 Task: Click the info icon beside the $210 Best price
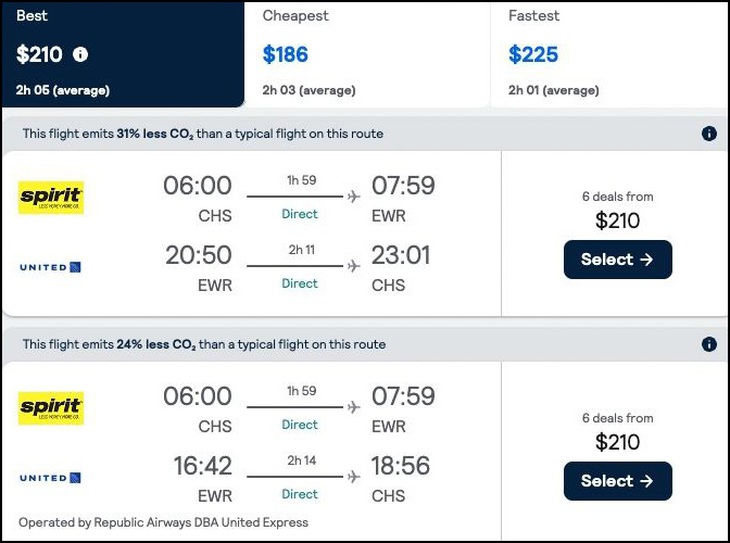[x=81, y=55]
